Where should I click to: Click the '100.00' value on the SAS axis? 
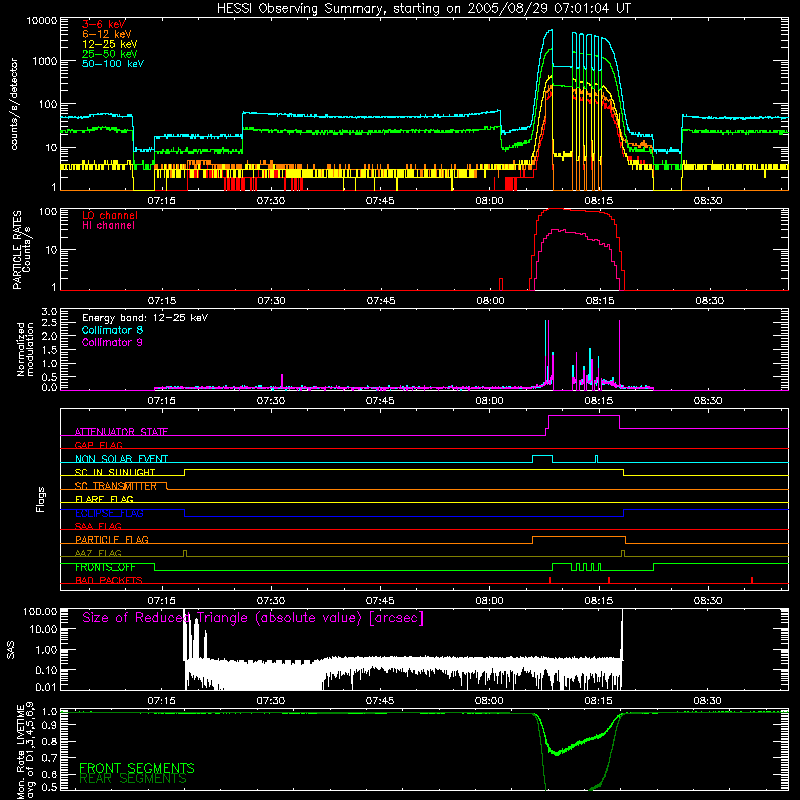tap(40, 611)
